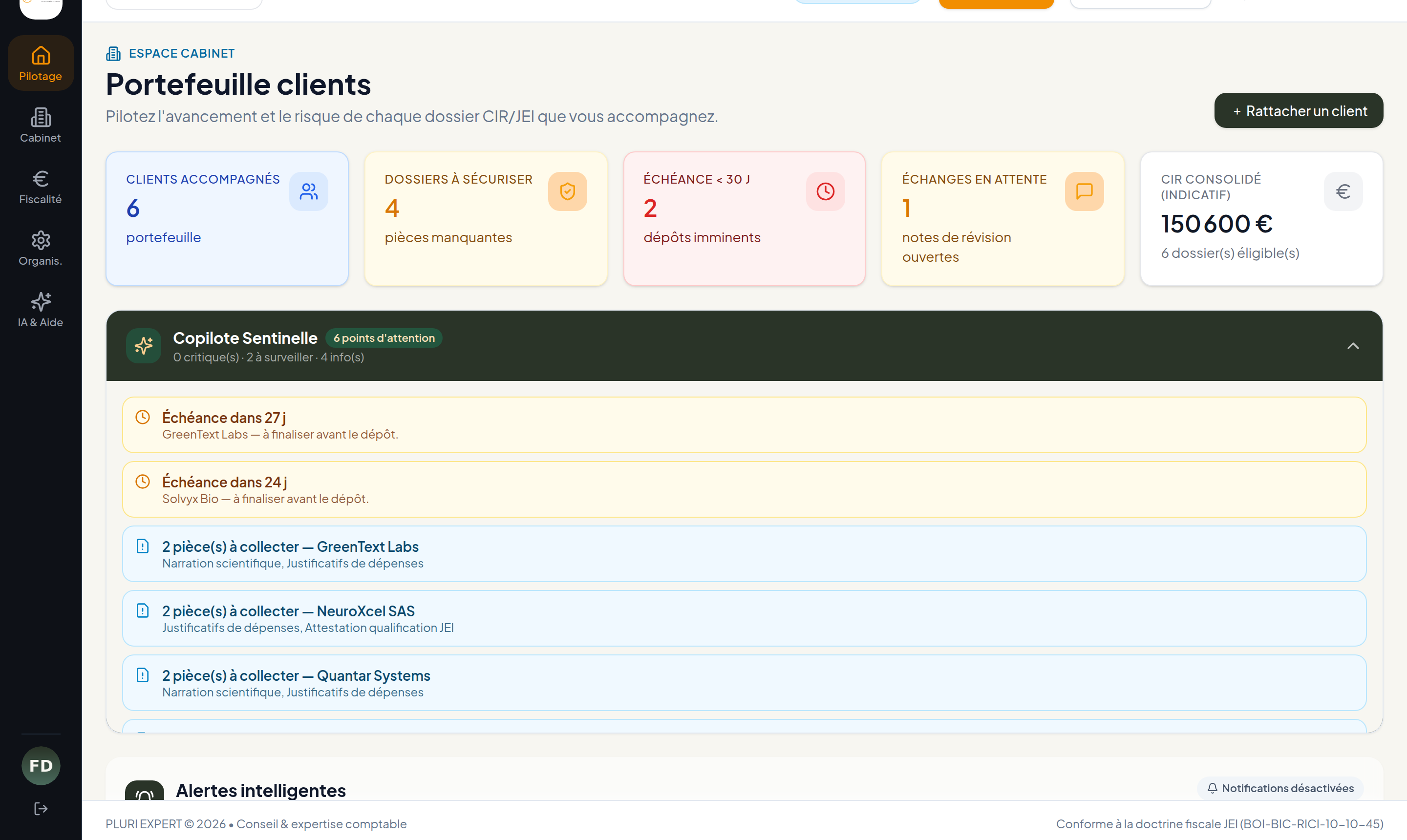This screenshot has width=1407, height=840.
Task: Click the users icon in Clients accompagnés card
Action: [x=309, y=191]
